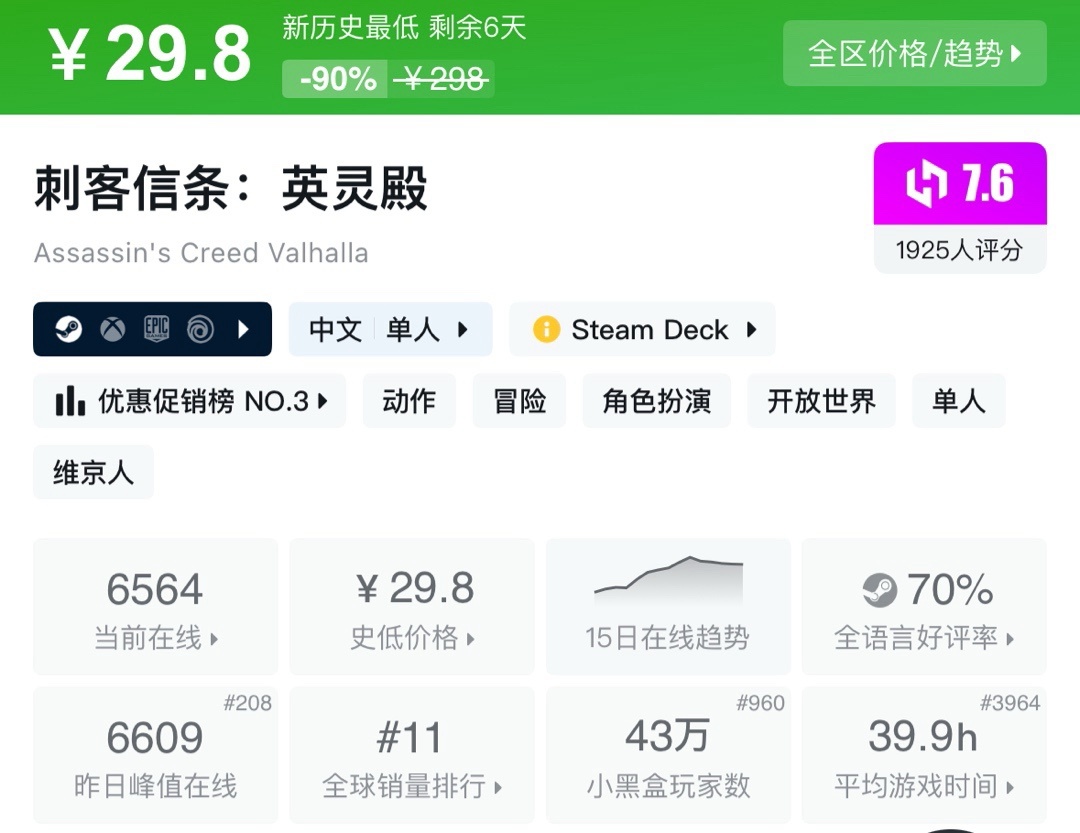
Task: Open 全区价格/趋势 price trends
Action: point(914,53)
